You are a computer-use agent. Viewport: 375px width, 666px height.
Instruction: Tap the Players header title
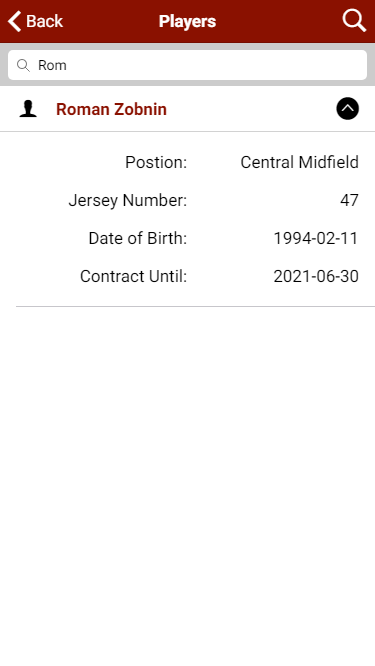(x=187, y=21)
